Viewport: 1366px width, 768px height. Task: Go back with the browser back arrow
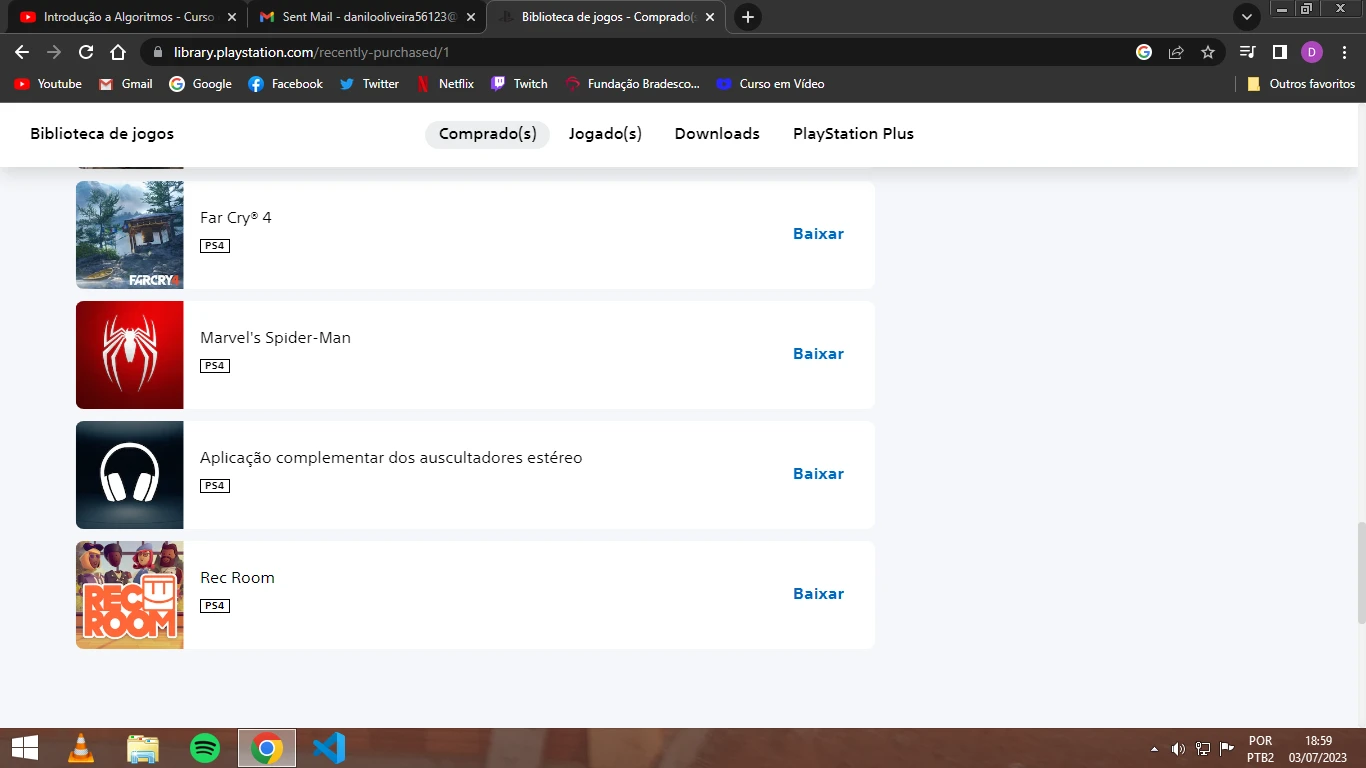22,52
